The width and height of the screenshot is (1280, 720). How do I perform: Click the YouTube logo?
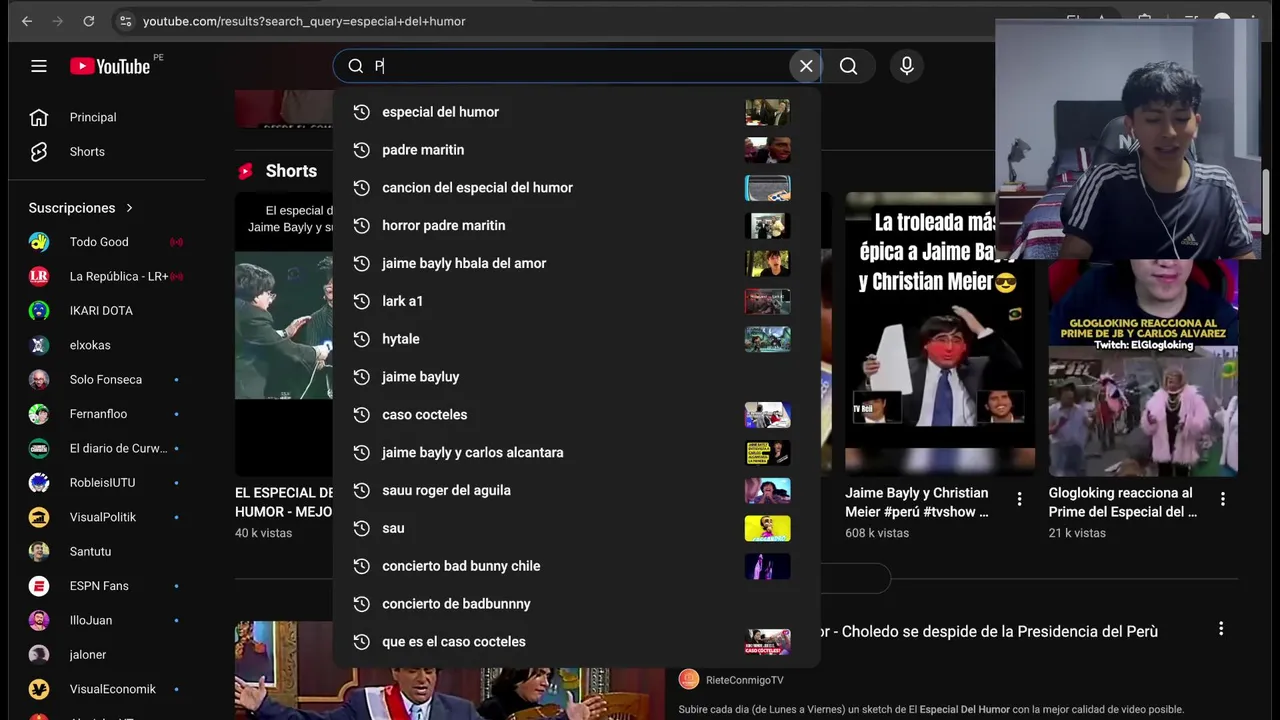[x=110, y=66]
